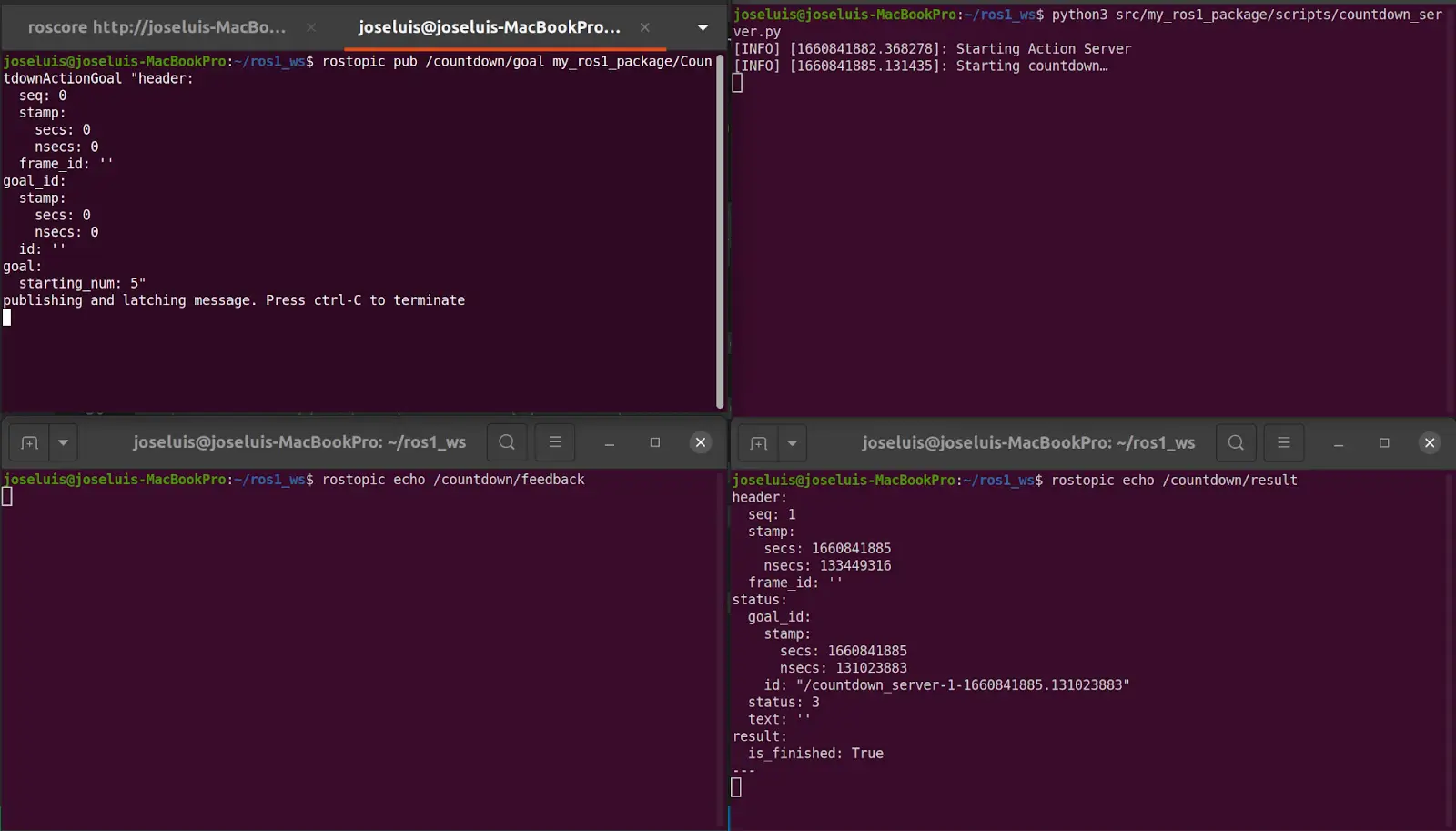Open the tab list dropdown arrow in top-left terminal
1456x831 pixels.
[x=703, y=27]
